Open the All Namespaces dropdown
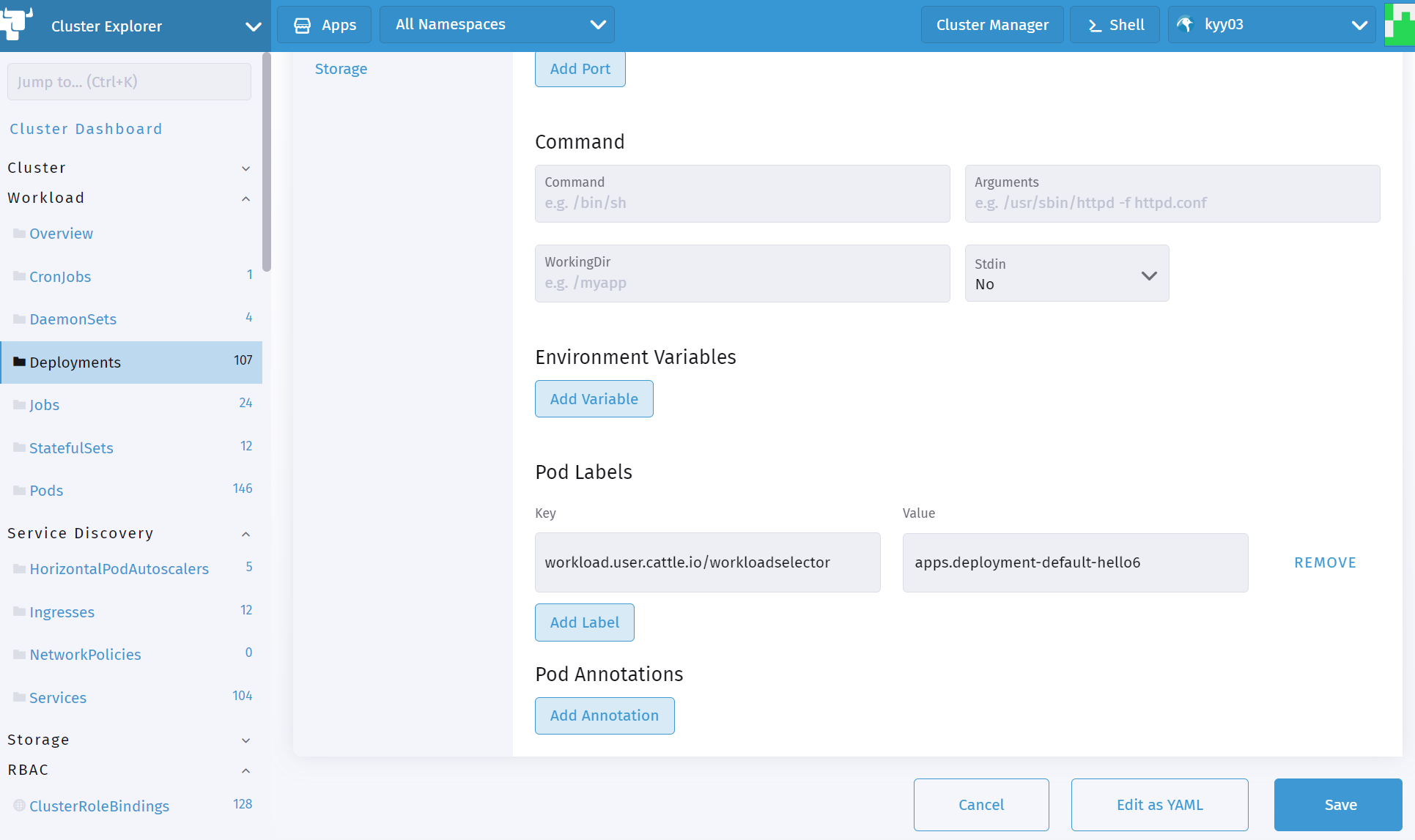Screen dimensions: 1415x840 coord(497,25)
